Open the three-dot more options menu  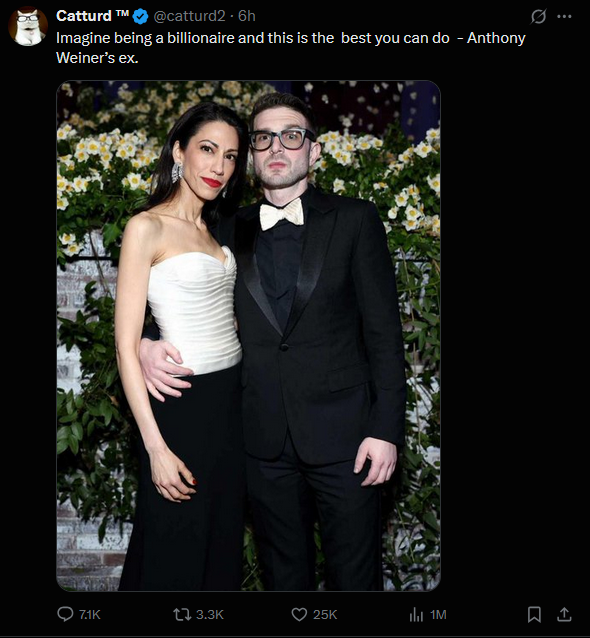click(x=564, y=16)
